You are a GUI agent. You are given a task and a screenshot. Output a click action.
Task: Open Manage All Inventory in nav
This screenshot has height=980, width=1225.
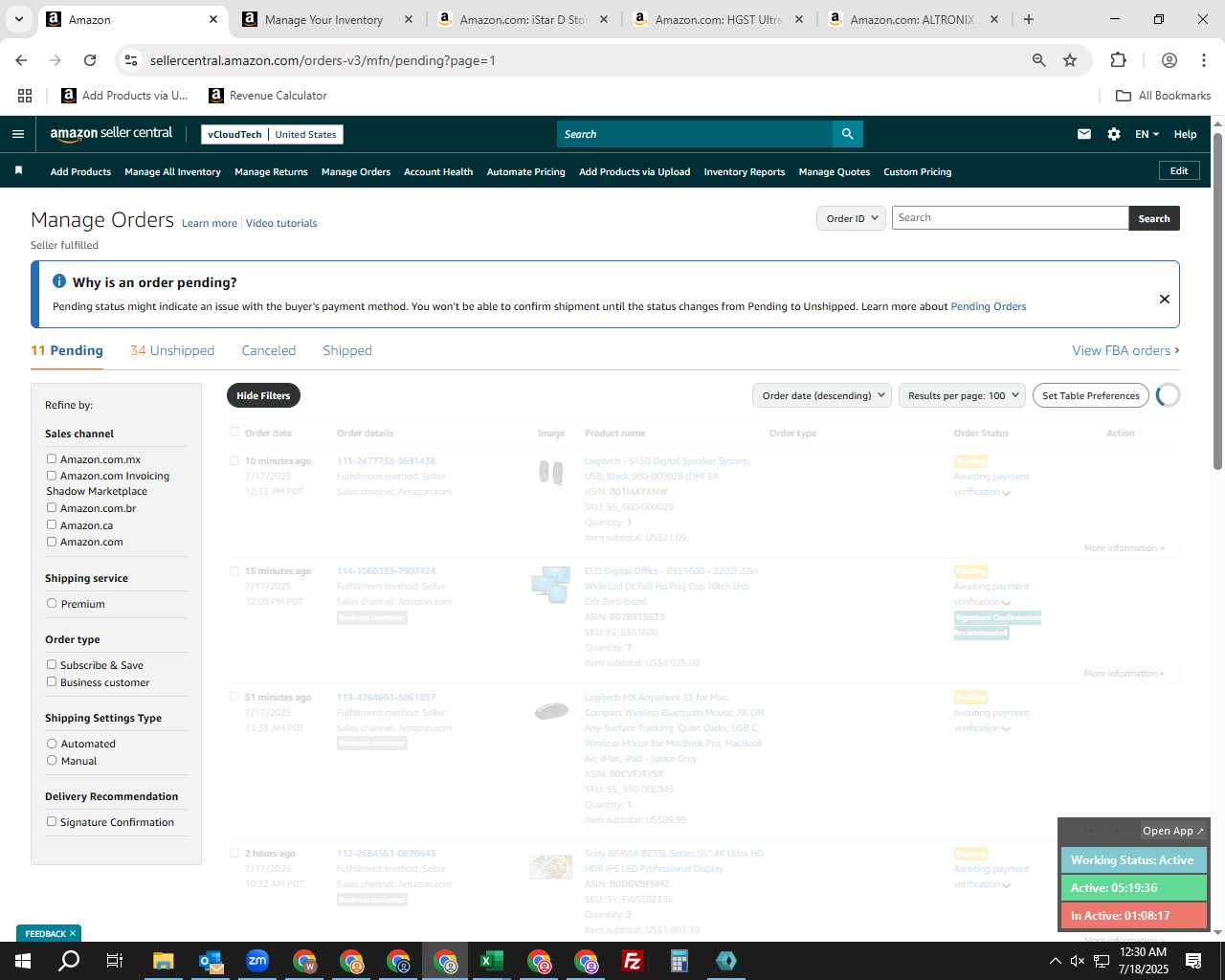pyautogui.click(x=172, y=172)
